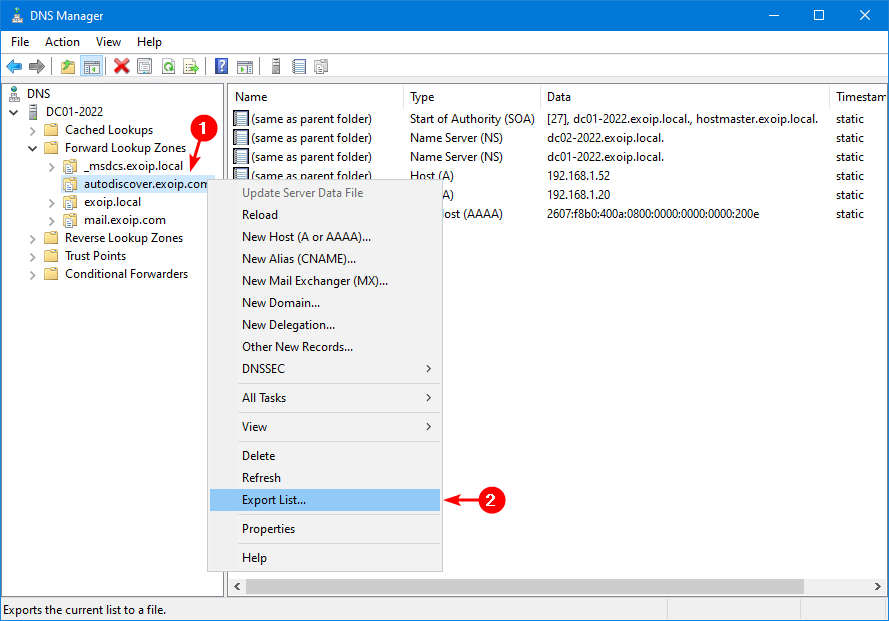Expand the Cached Lookups tree node

pos(33,130)
